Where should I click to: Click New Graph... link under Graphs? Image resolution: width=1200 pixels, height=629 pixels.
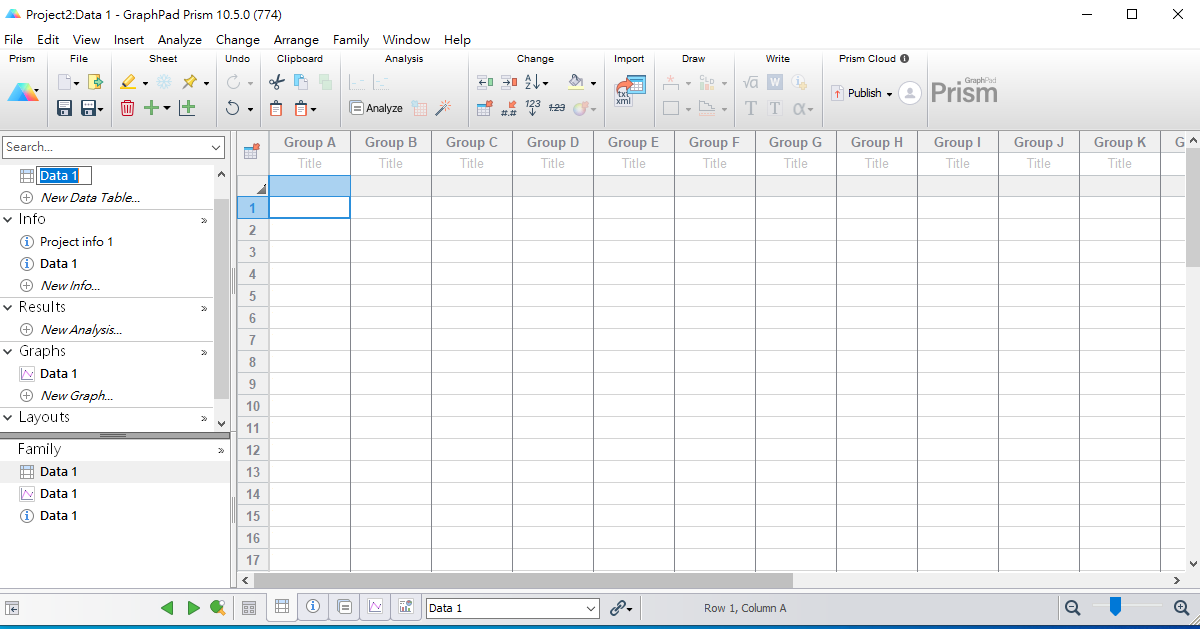pyautogui.click(x=76, y=396)
